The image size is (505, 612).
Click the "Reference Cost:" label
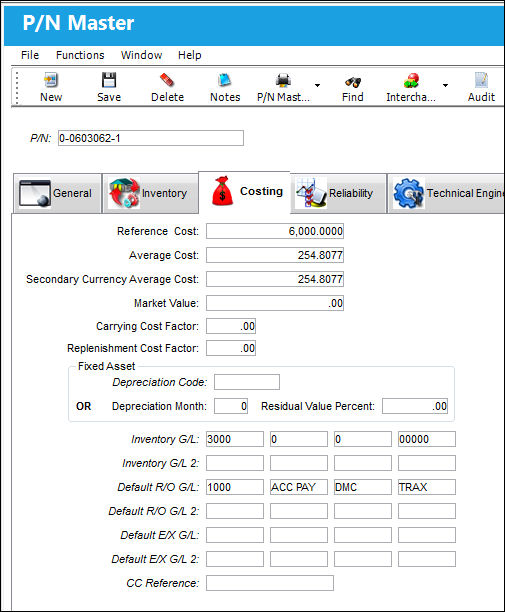pyautogui.click(x=158, y=231)
